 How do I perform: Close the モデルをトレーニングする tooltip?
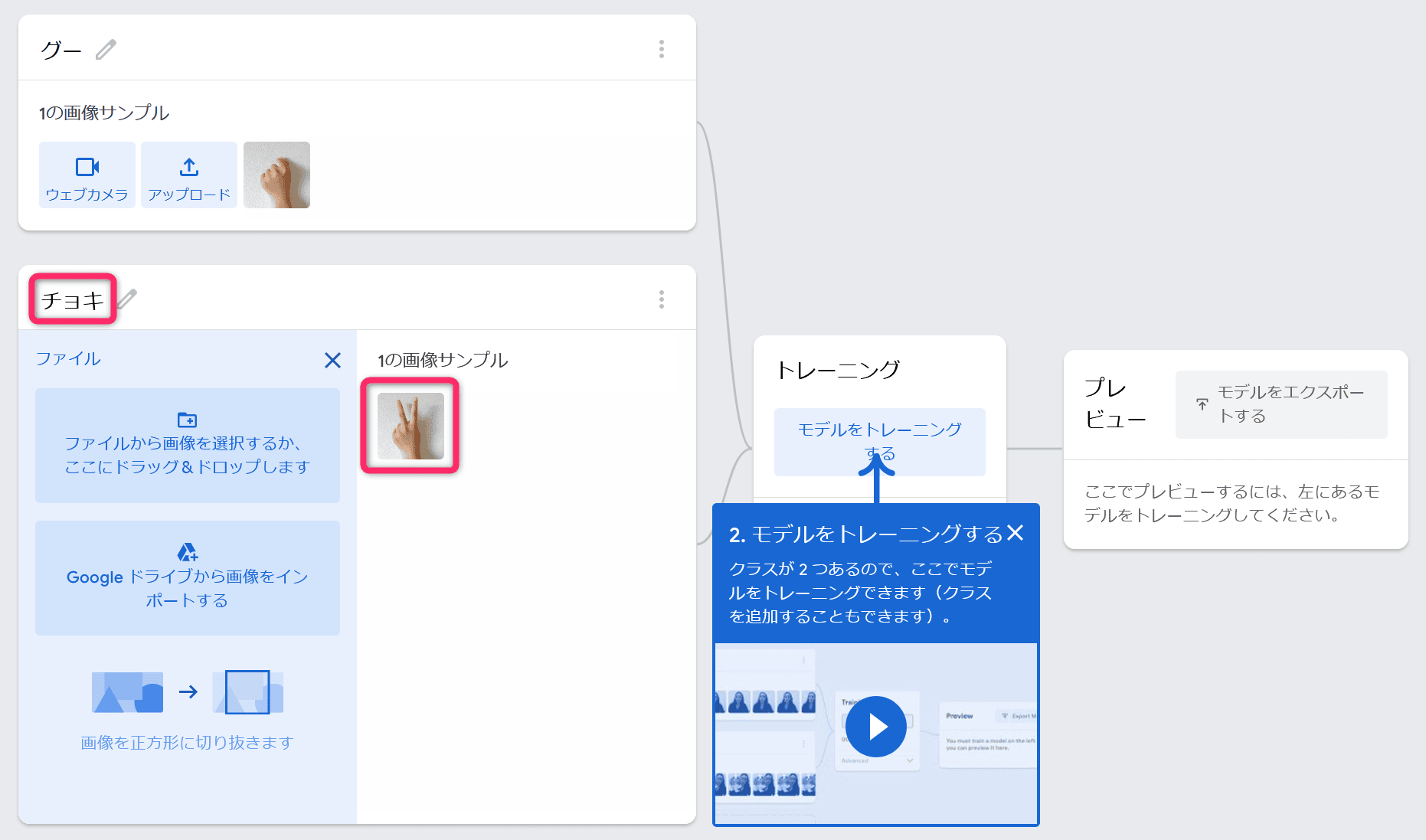[1016, 533]
